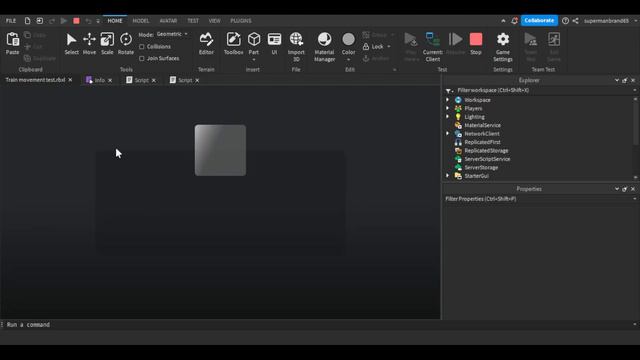
Task: Open the Part dropdown arrow
Action: point(254,60)
